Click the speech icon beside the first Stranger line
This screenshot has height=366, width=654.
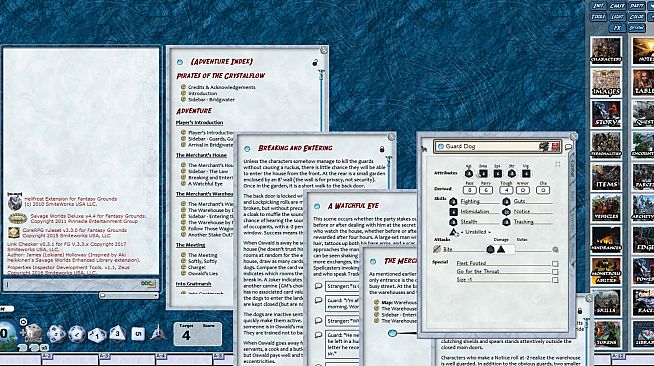[x=318, y=286]
